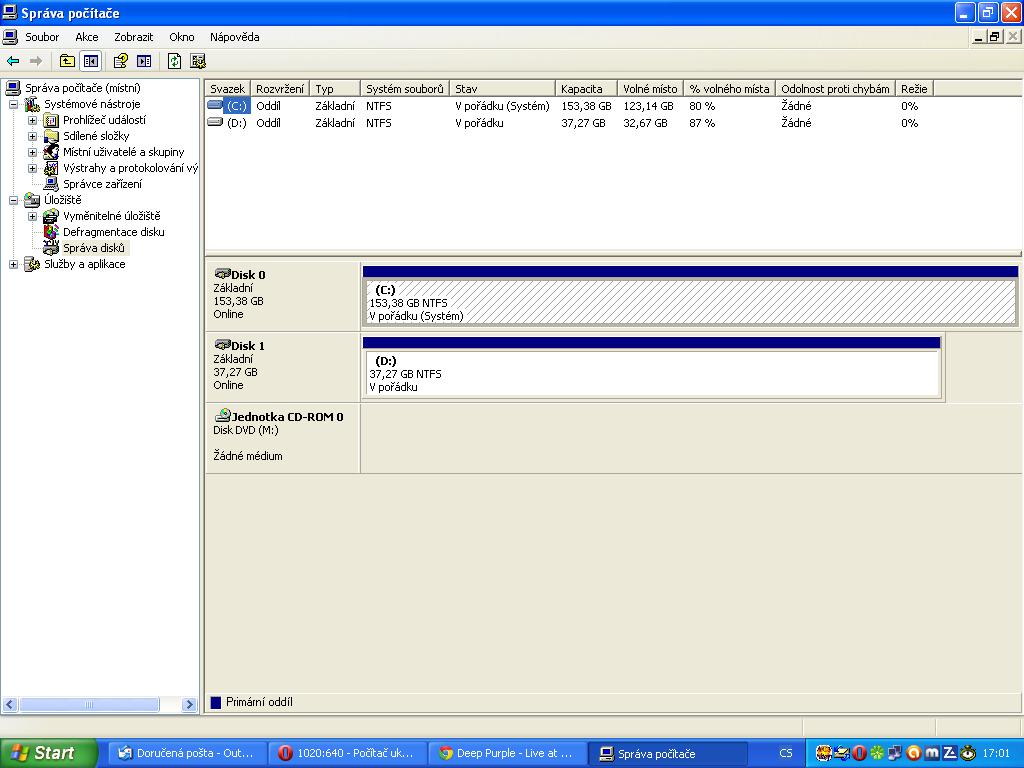Collapse the Systémové nástroje node
This screenshot has width=1024, height=768.
(x=14, y=104)
